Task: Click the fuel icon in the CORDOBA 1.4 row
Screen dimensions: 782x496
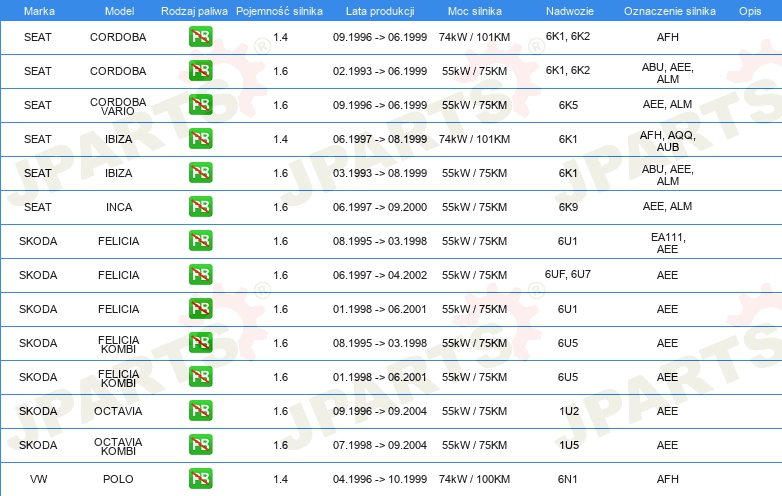Action: click(200, 37)
